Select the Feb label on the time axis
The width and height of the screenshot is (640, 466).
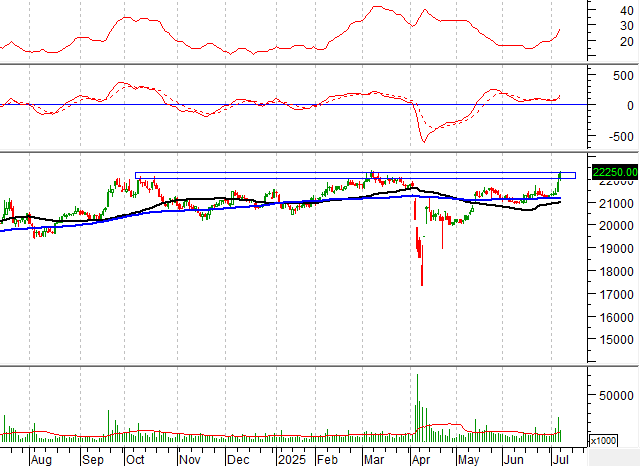click(327, 459)
